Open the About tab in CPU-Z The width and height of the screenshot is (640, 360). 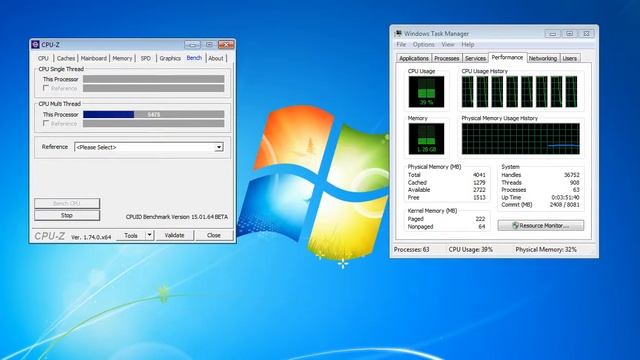(x=216, y=58)
